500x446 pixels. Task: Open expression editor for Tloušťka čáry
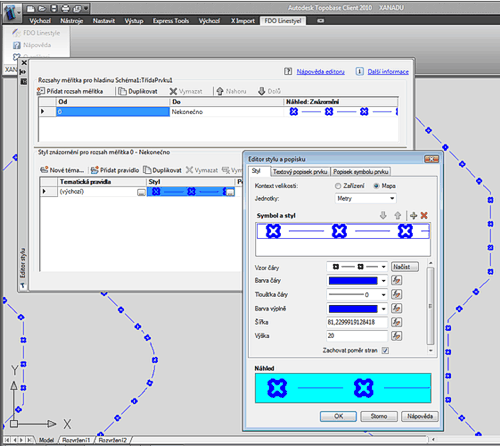point(396,294)
